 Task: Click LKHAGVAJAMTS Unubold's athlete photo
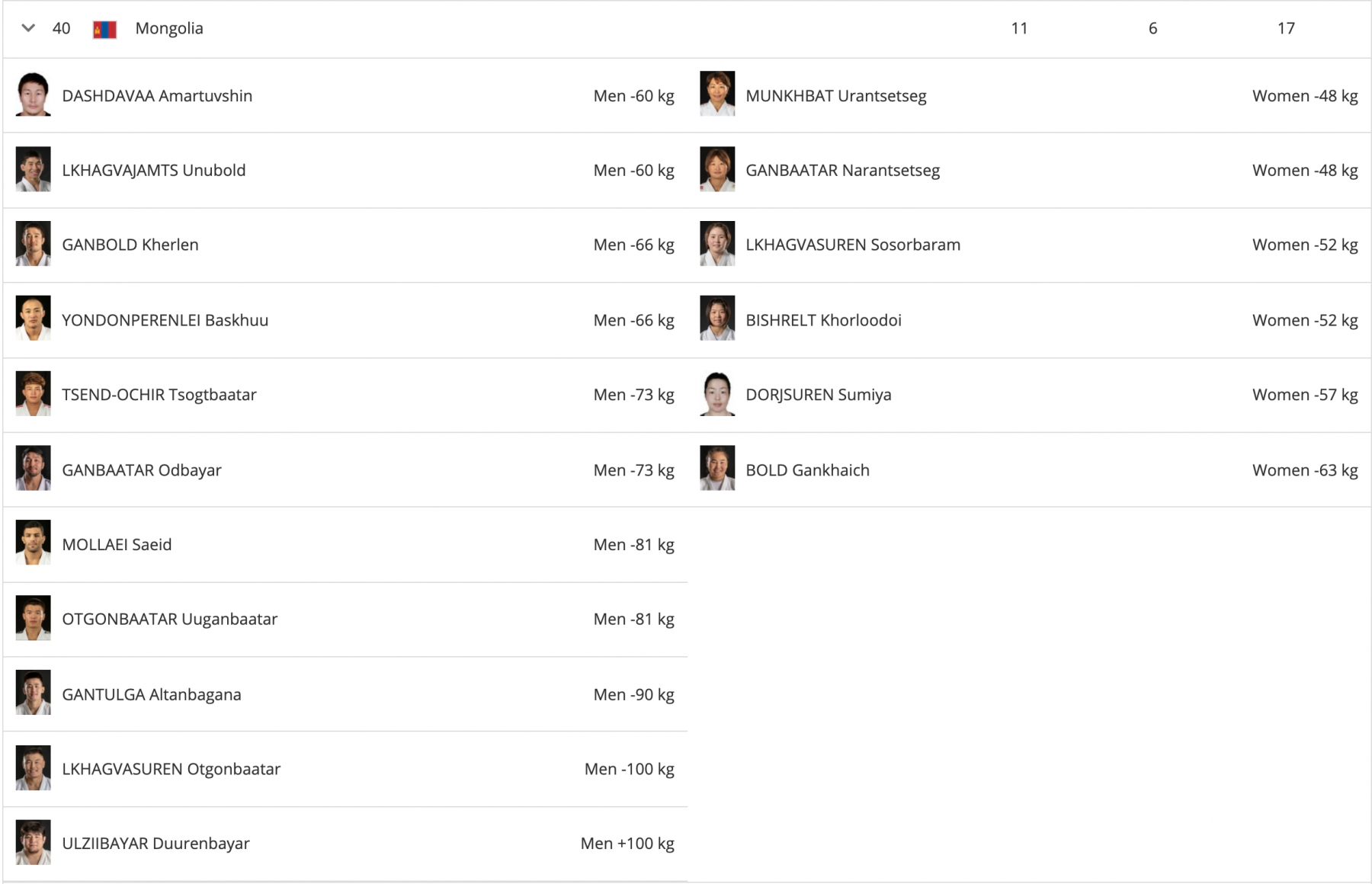click(33, 169)
